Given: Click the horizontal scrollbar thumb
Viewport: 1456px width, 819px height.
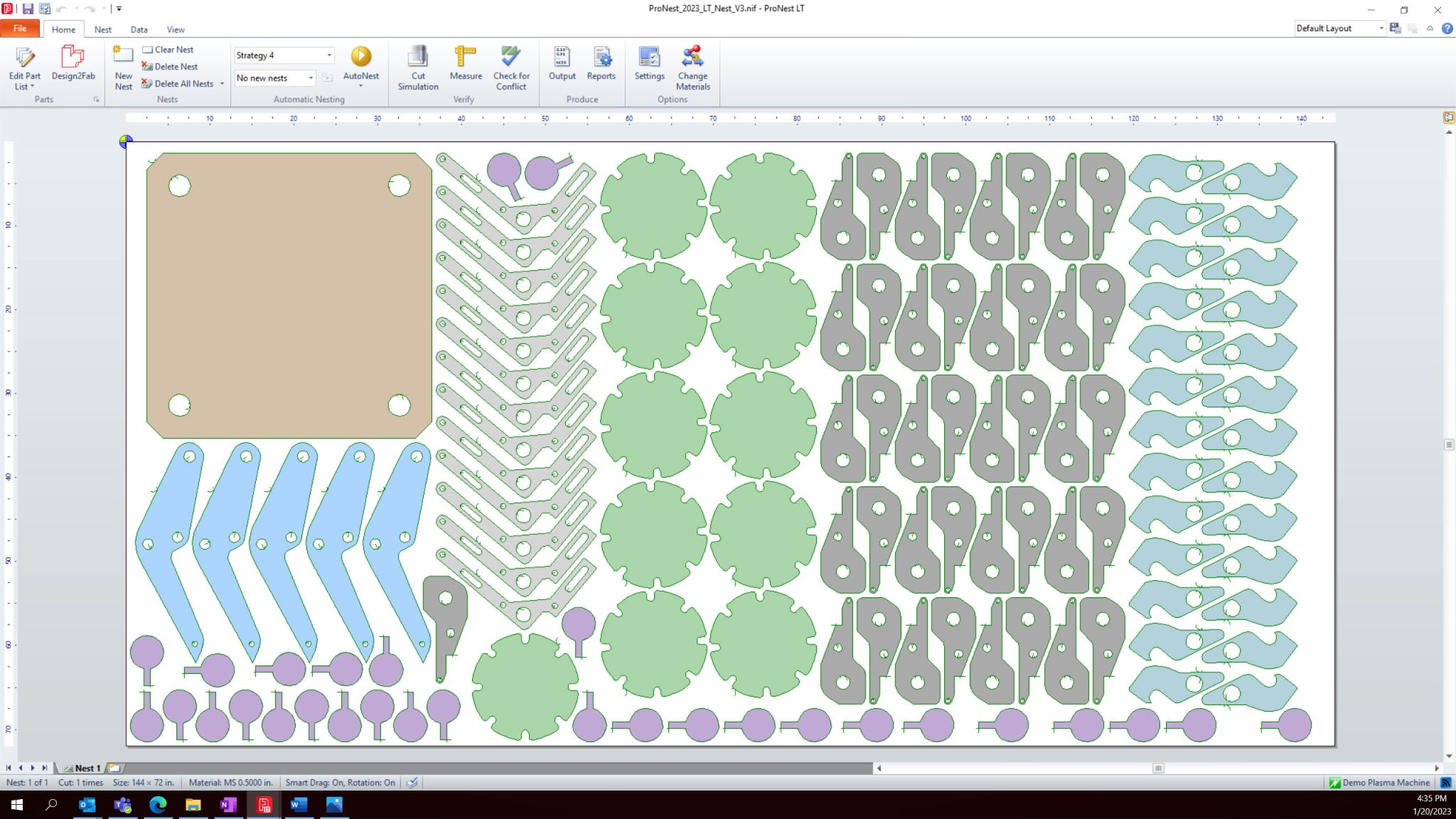Looking at the screenshot, I should click(1158, 769).
